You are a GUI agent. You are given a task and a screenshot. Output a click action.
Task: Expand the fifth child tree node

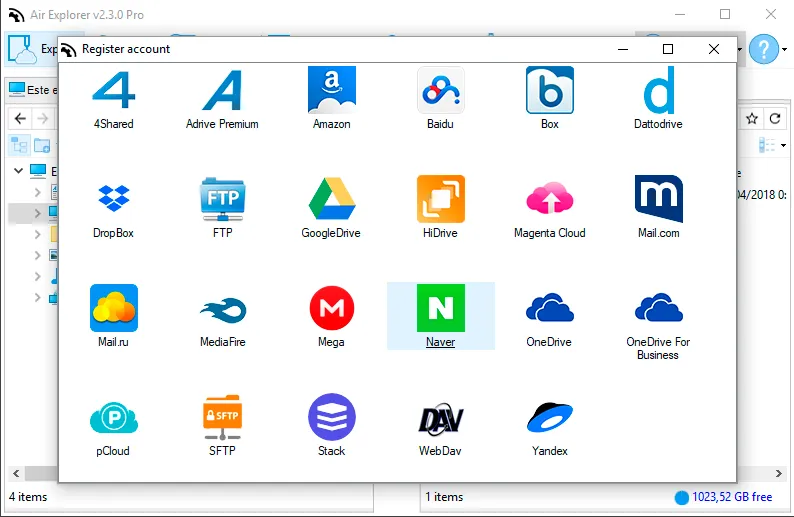(37, 276)
